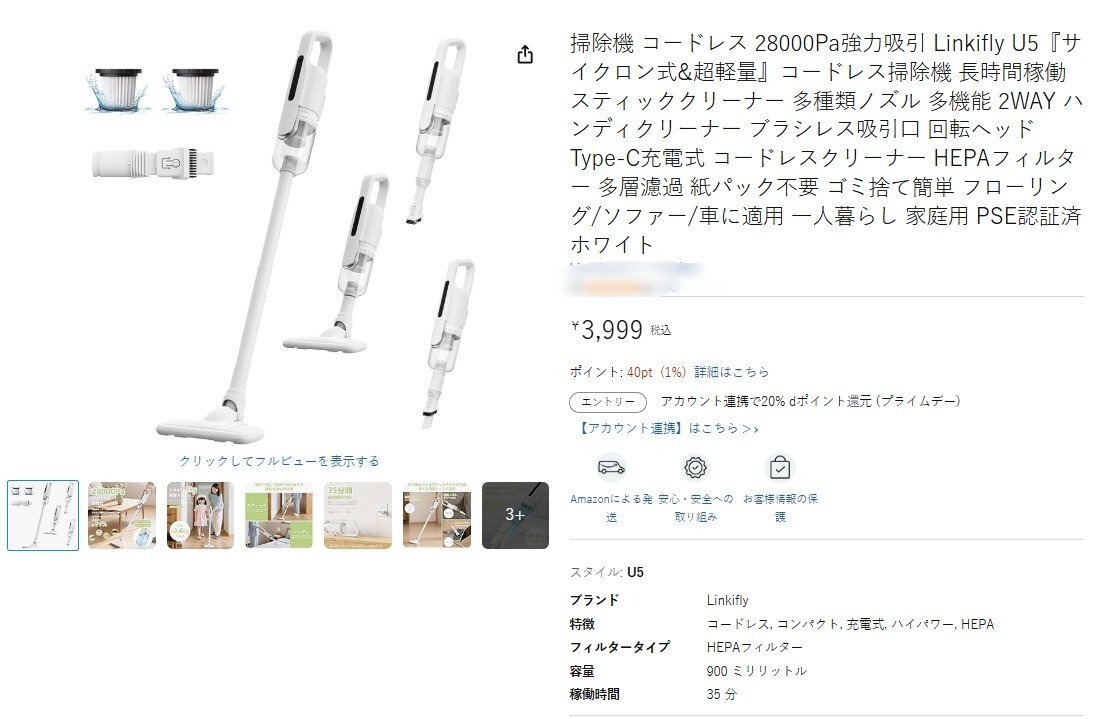
Task: Click the エントリー button
Action: (608, 402)
